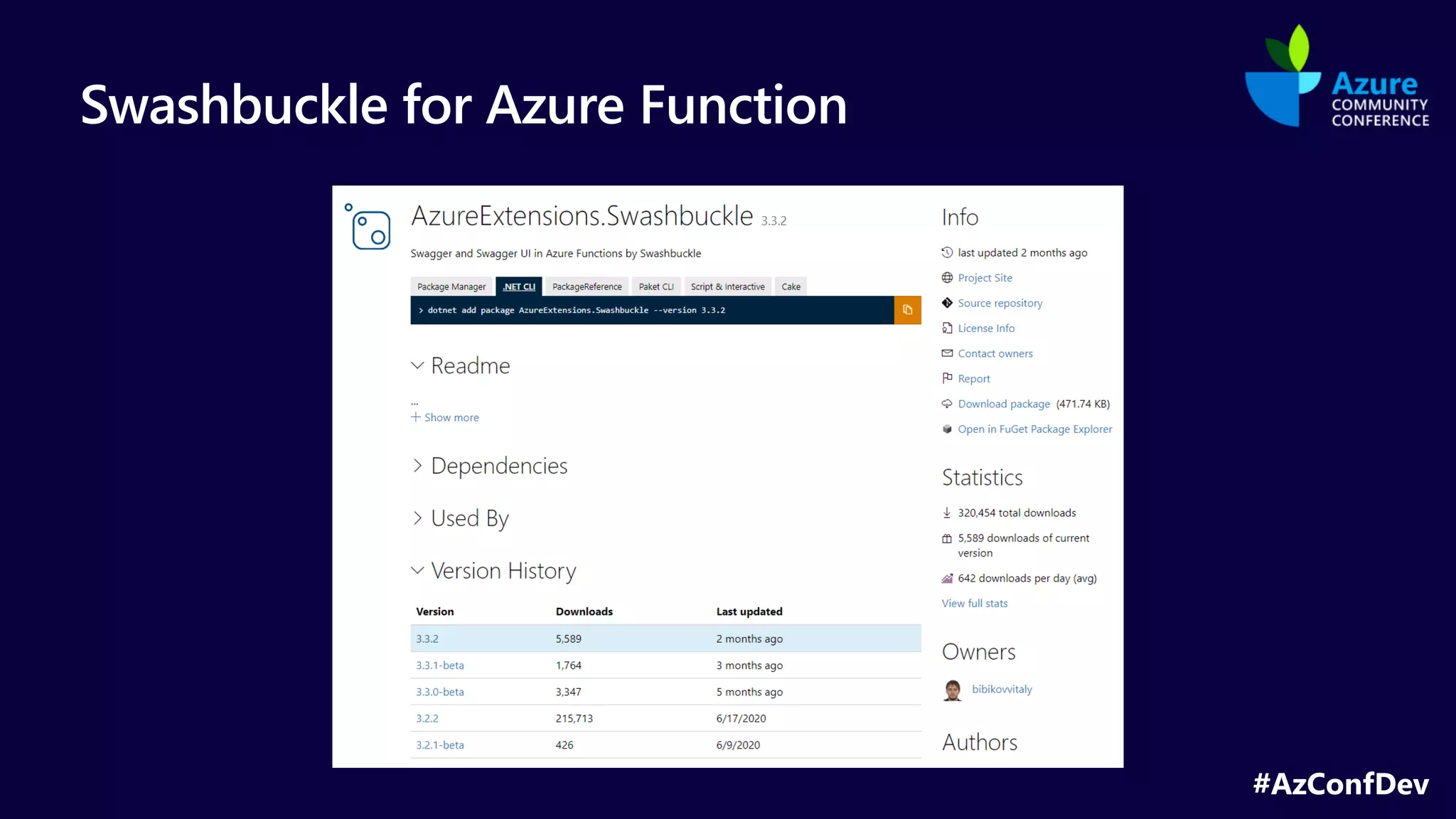Click the globe icon next to Project Site
The width and height of the screenshot is (1456, 819).
click(947, 278)
